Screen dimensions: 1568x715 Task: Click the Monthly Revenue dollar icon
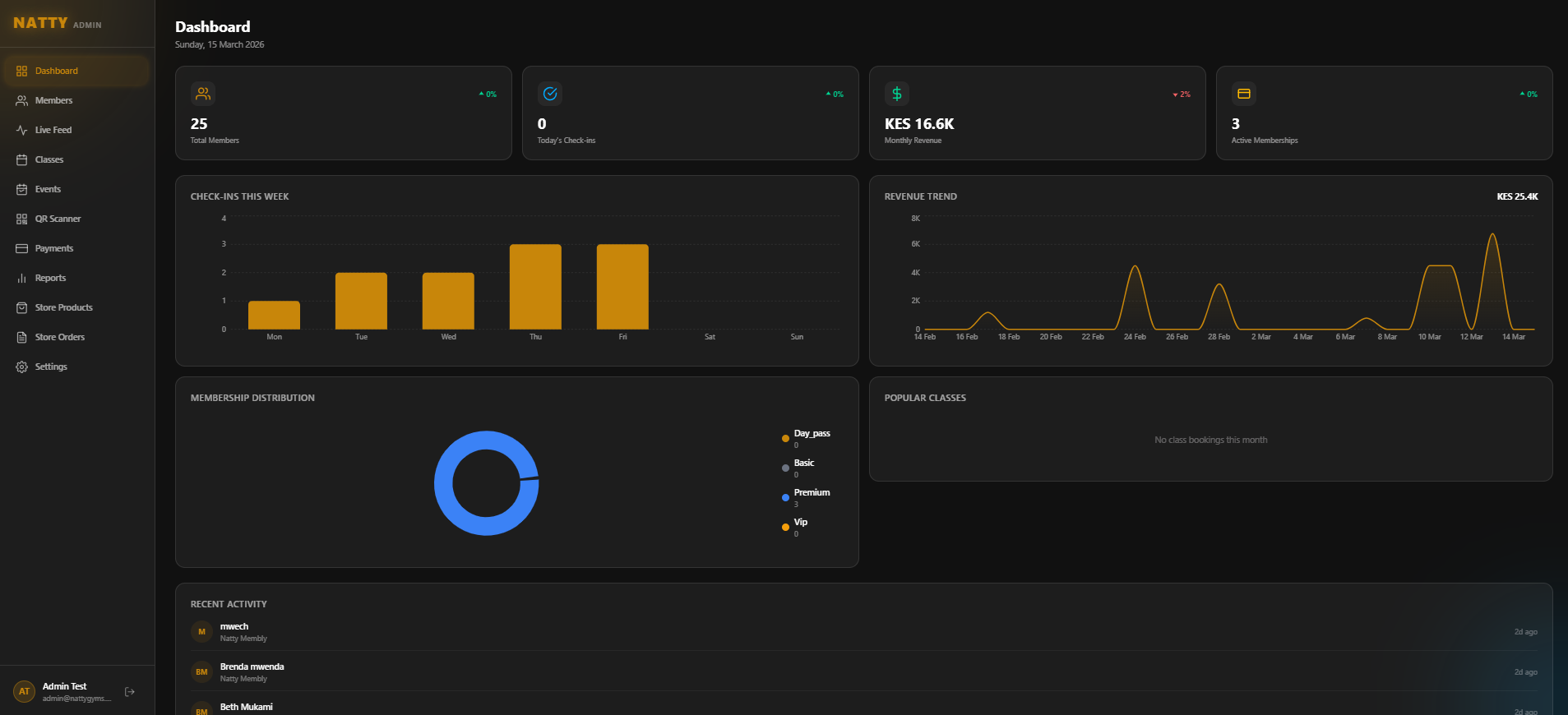(897, 94)
